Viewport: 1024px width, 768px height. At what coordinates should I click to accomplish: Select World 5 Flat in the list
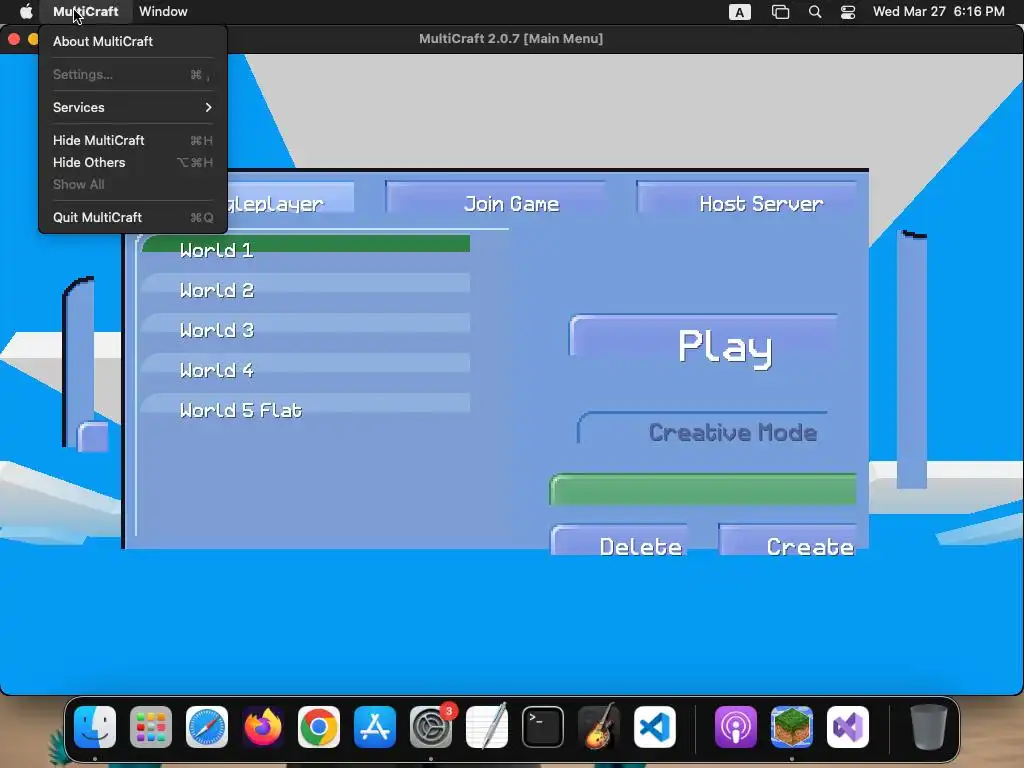(x=306, y=406)
